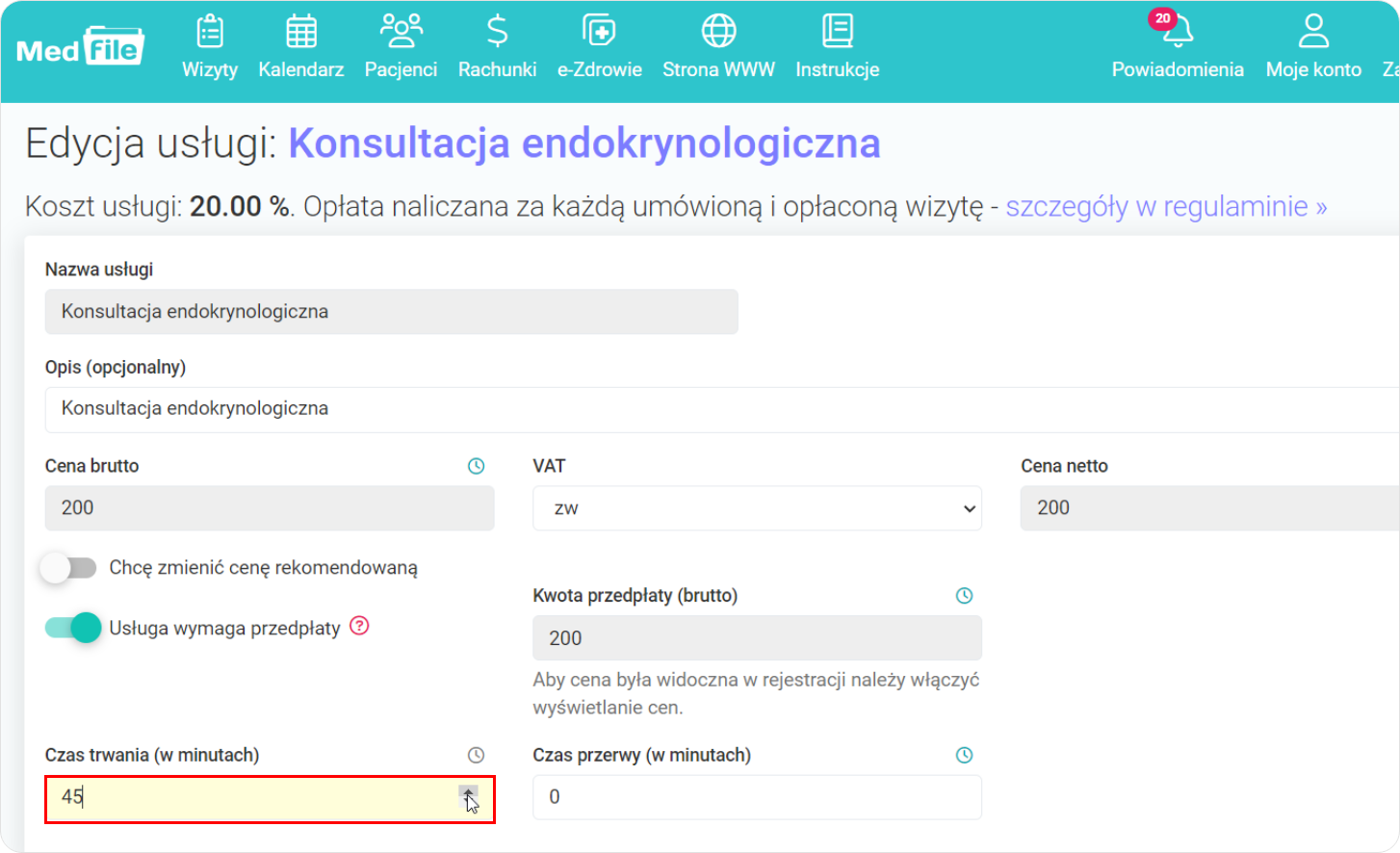Click clock icon next to Czas przerwy
The width and height of the screenshot is (1400, 853).
(x=964, y=755)
